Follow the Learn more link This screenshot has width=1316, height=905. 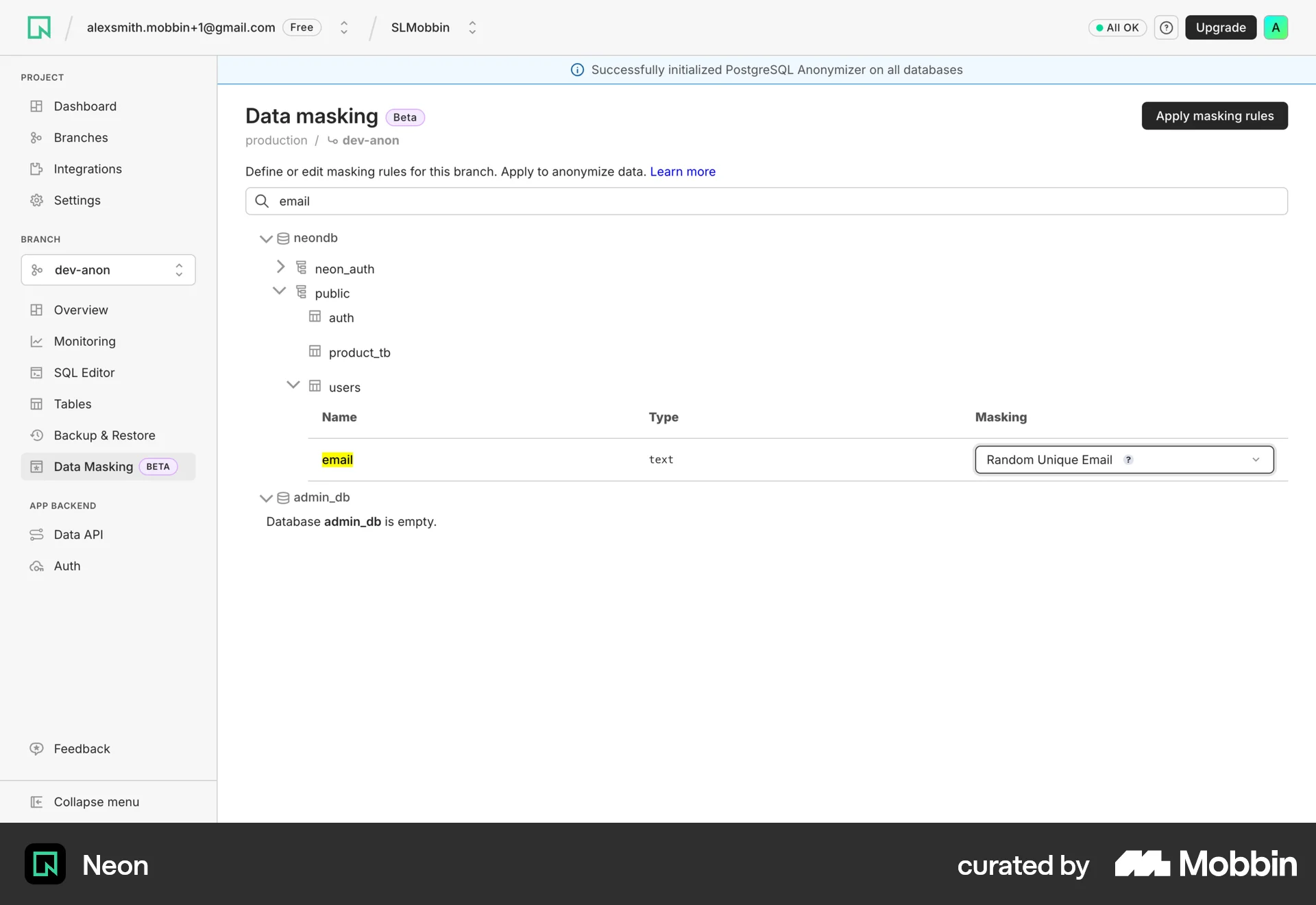pos(683,171)
